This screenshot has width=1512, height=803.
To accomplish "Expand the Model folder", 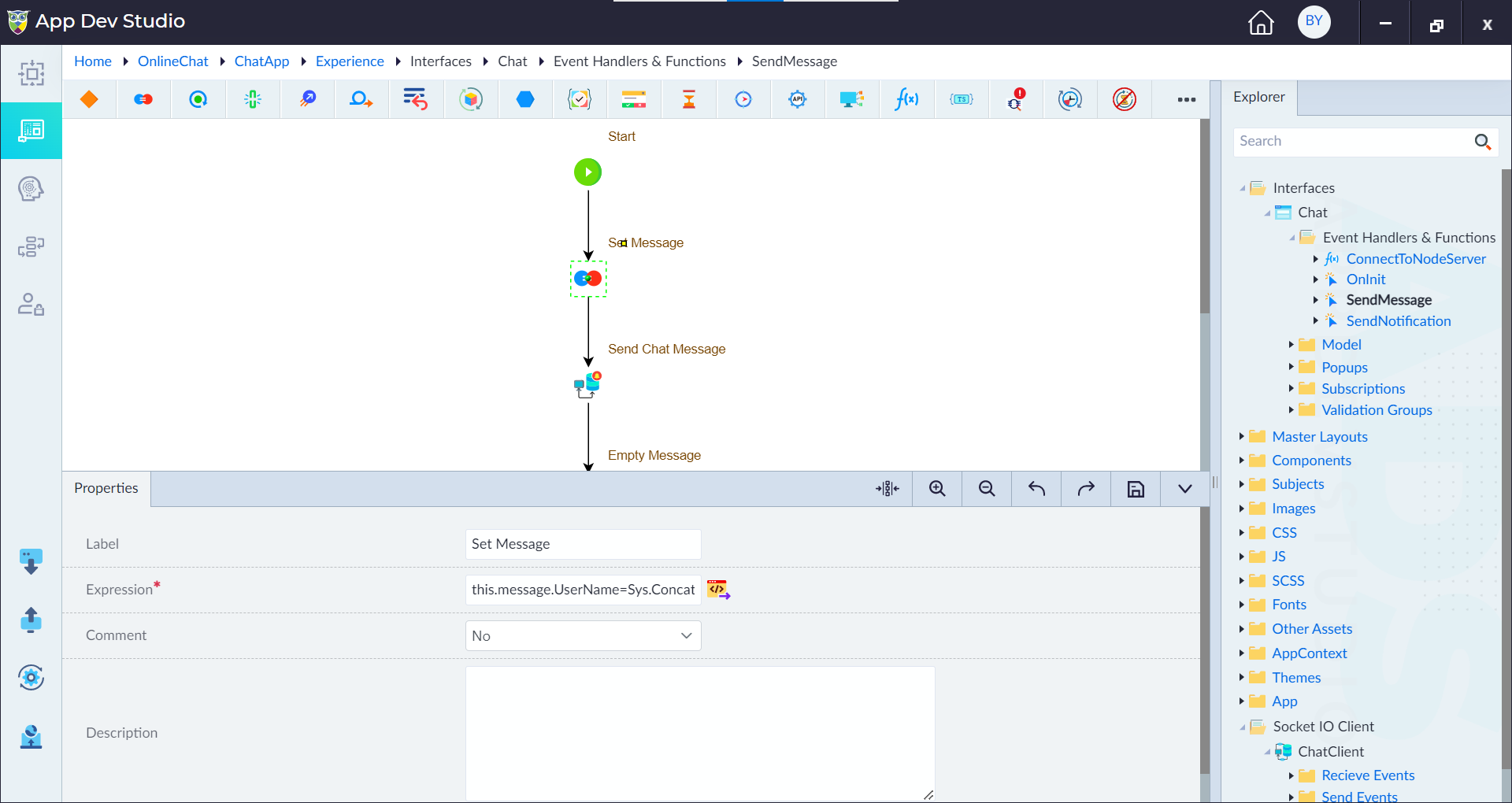I will click(1291, 345).
